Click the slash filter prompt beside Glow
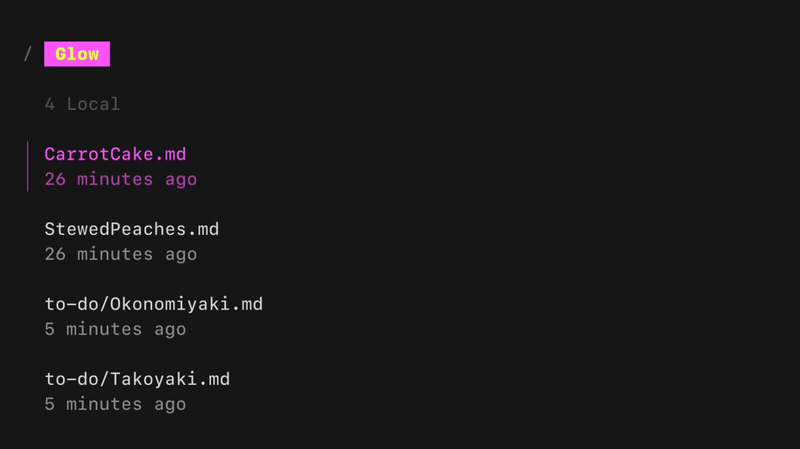 click(28, 54)
